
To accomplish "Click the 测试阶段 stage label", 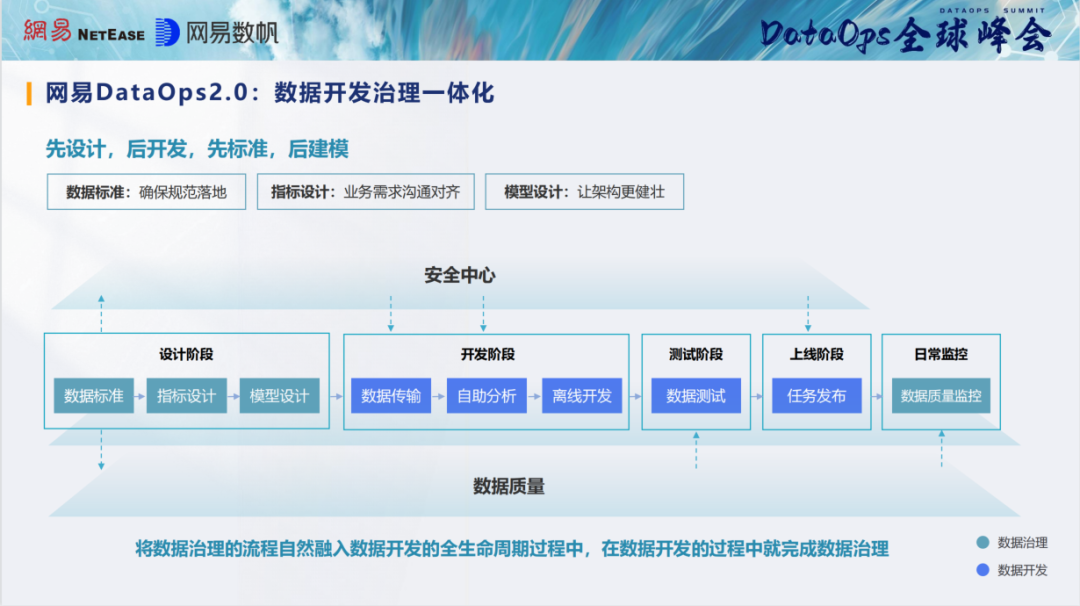I will pyautogui.click(x=696, y=354).
